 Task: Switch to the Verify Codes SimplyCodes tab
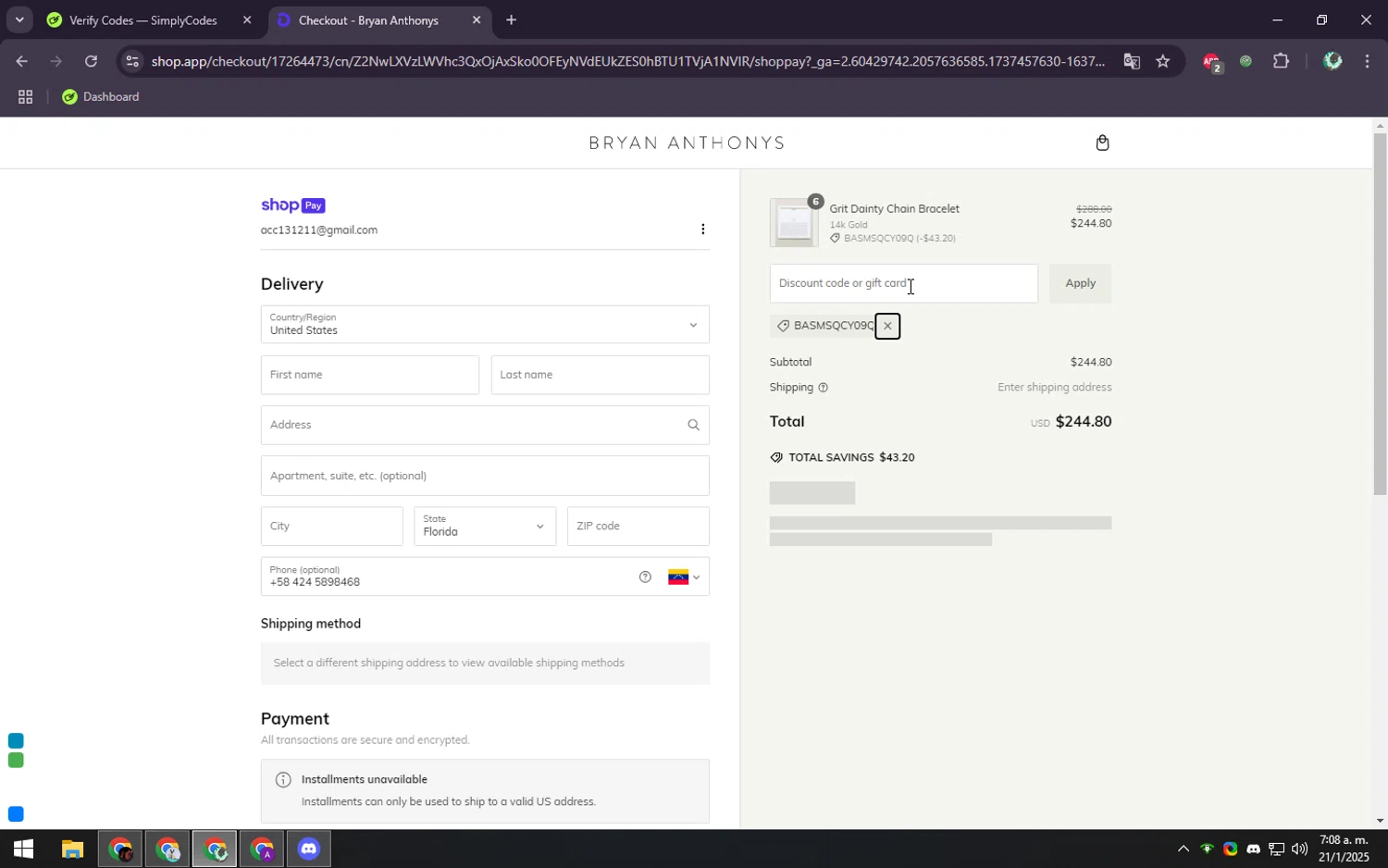(x=143, y=20)
